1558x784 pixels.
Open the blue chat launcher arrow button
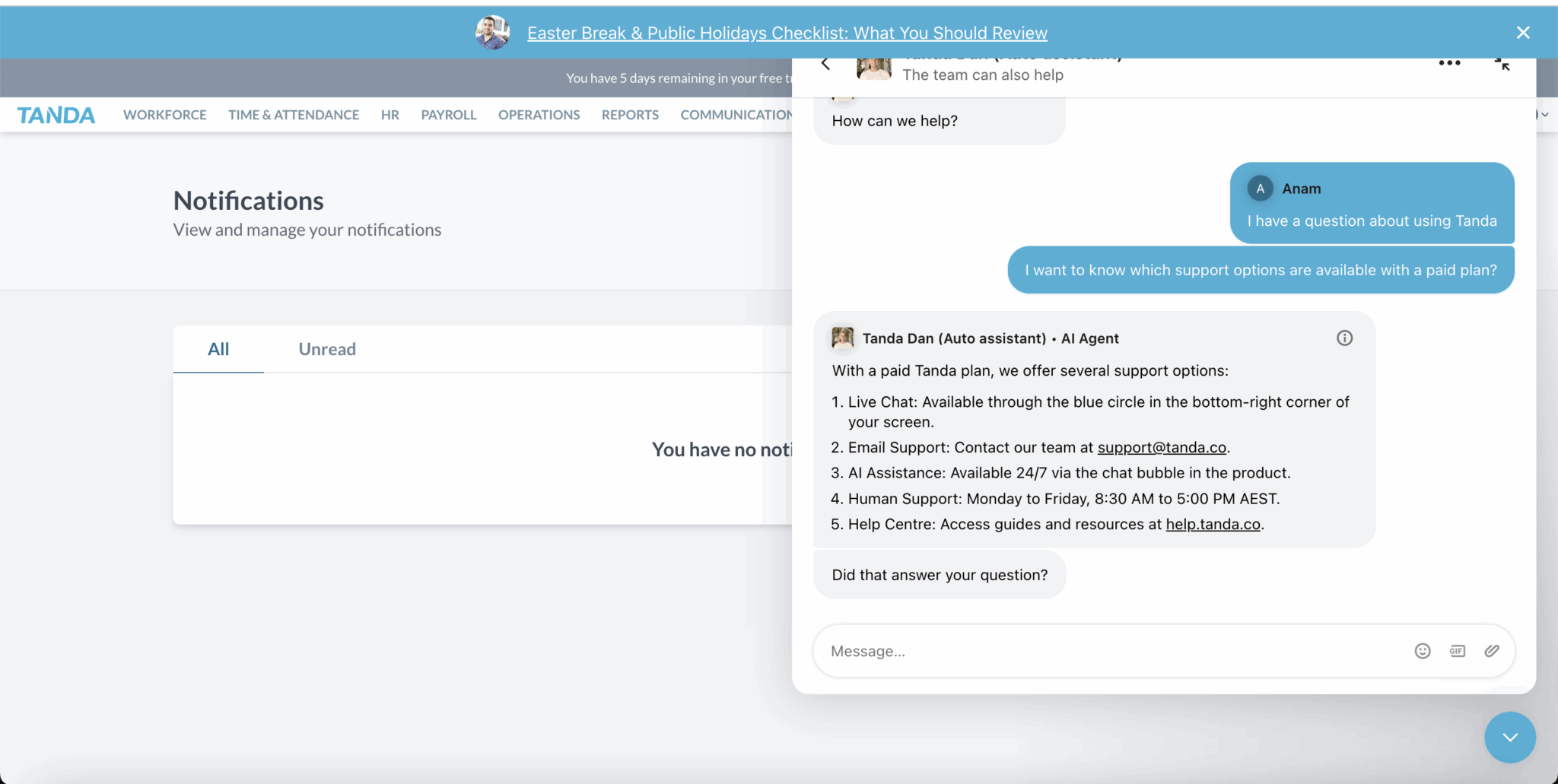click(1509, 737)
